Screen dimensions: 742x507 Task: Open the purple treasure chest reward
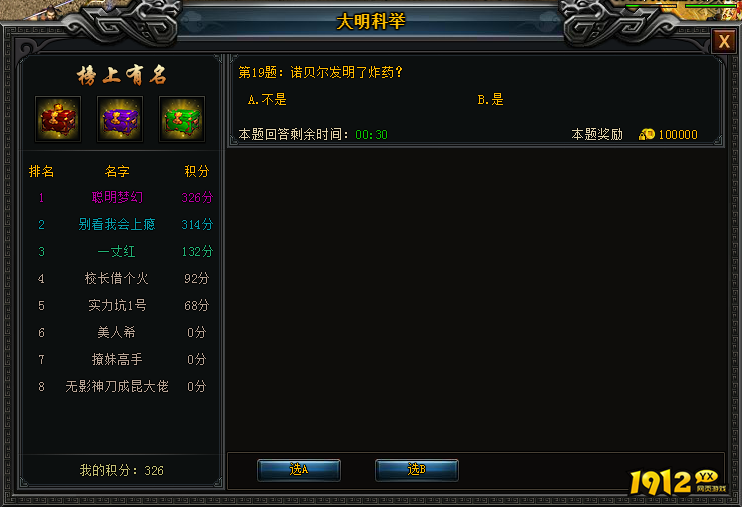(x=120, y=119)
